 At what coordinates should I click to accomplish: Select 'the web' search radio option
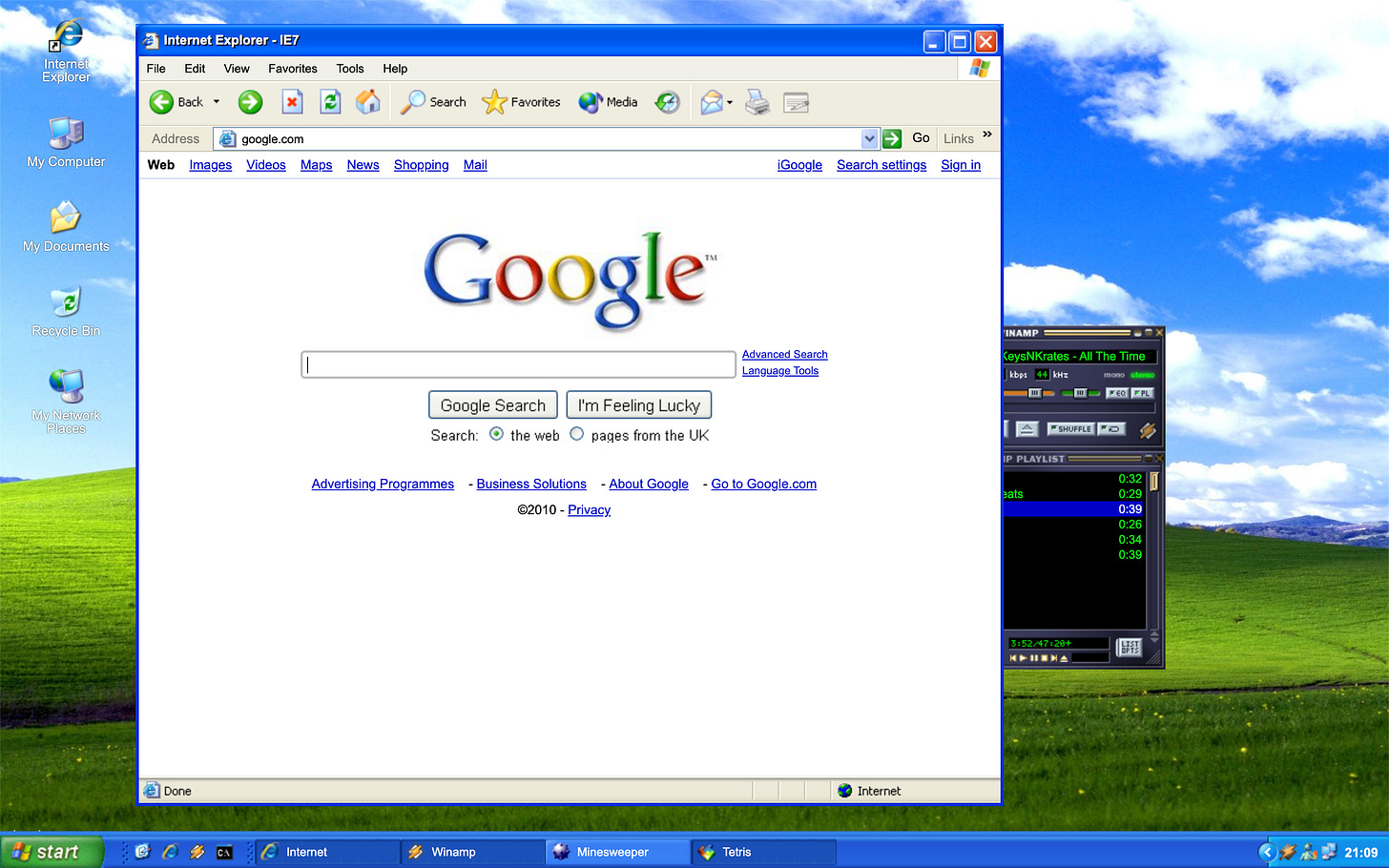click(x=496, y=434)
